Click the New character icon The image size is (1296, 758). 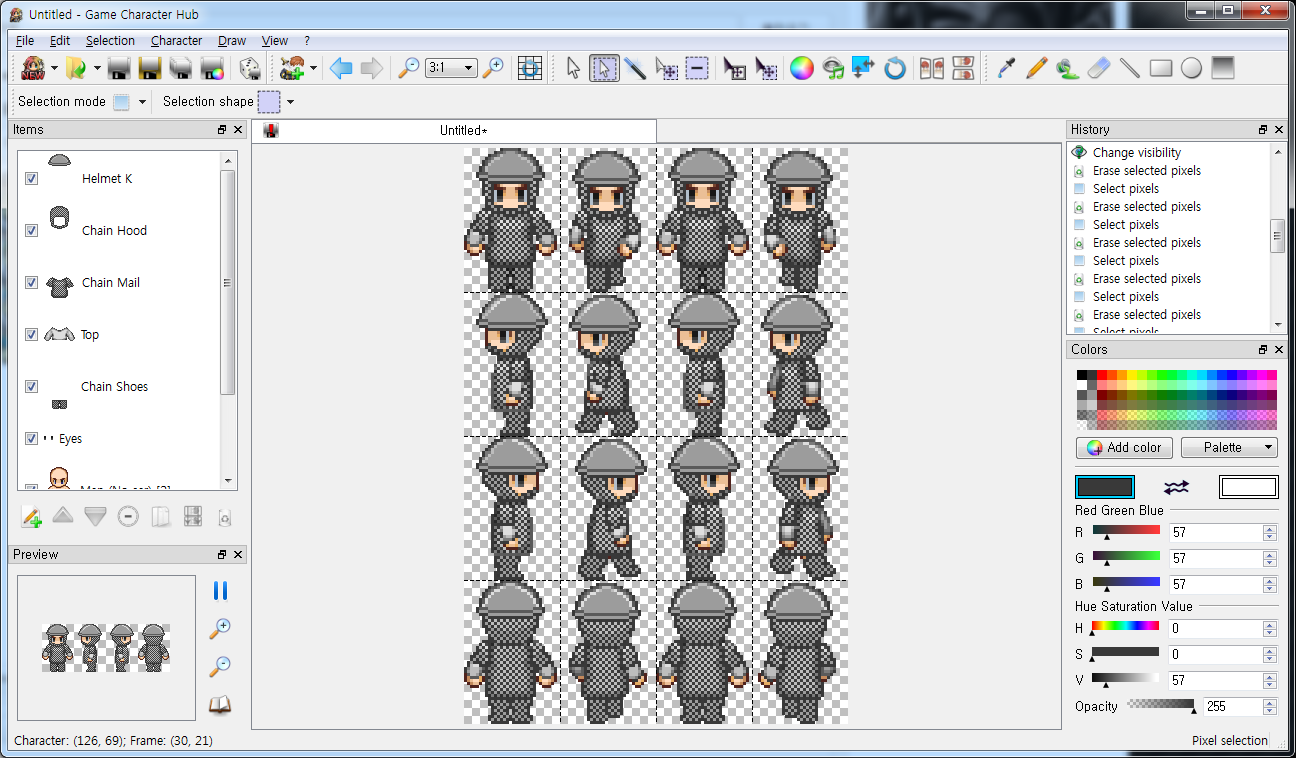[33, 68]
